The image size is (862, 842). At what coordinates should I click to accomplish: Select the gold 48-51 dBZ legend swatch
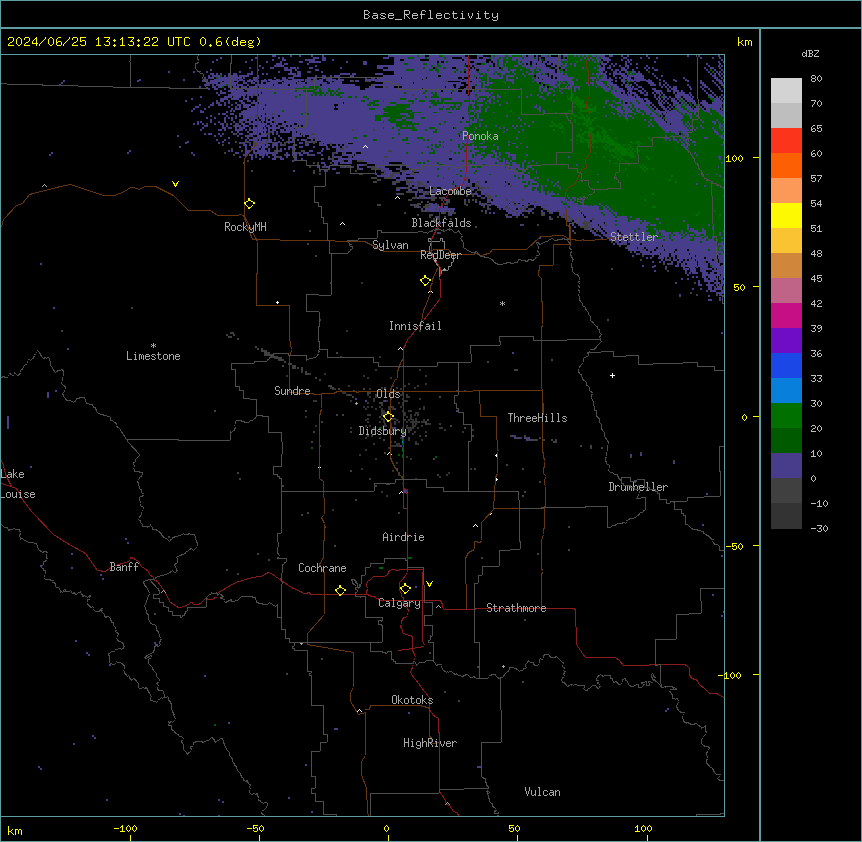786,240
